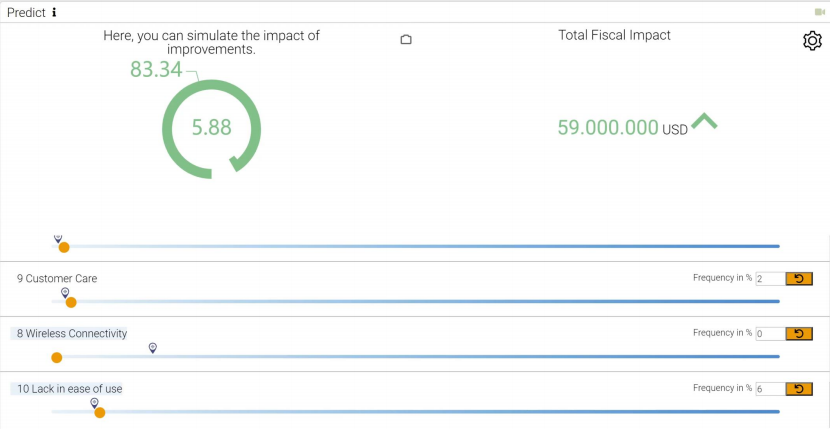Reset the Wireless Connectivity frequency
The height and width of the screenshot is (429, 830).
pos(799,334)
